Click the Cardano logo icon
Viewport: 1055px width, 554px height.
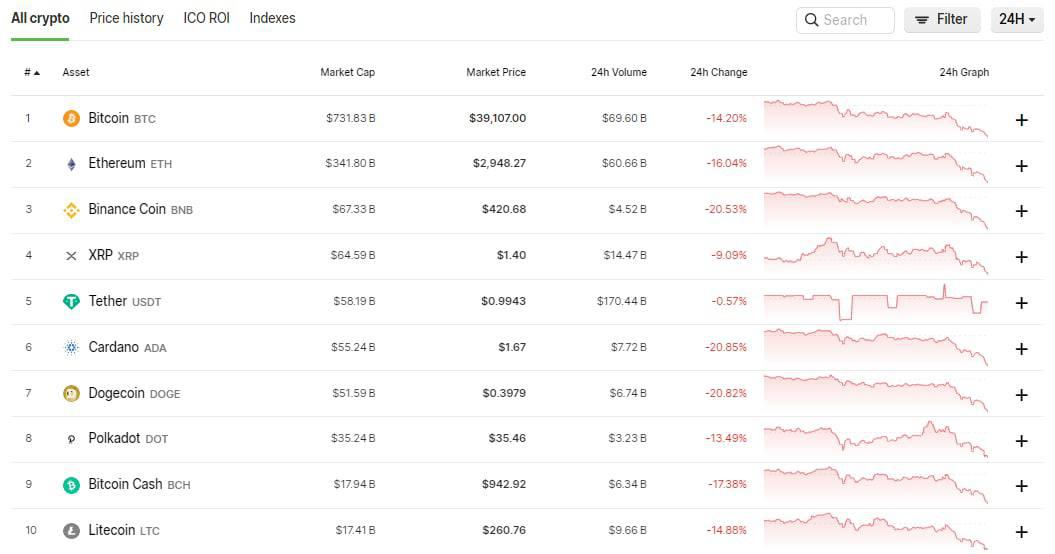(71, 347)
